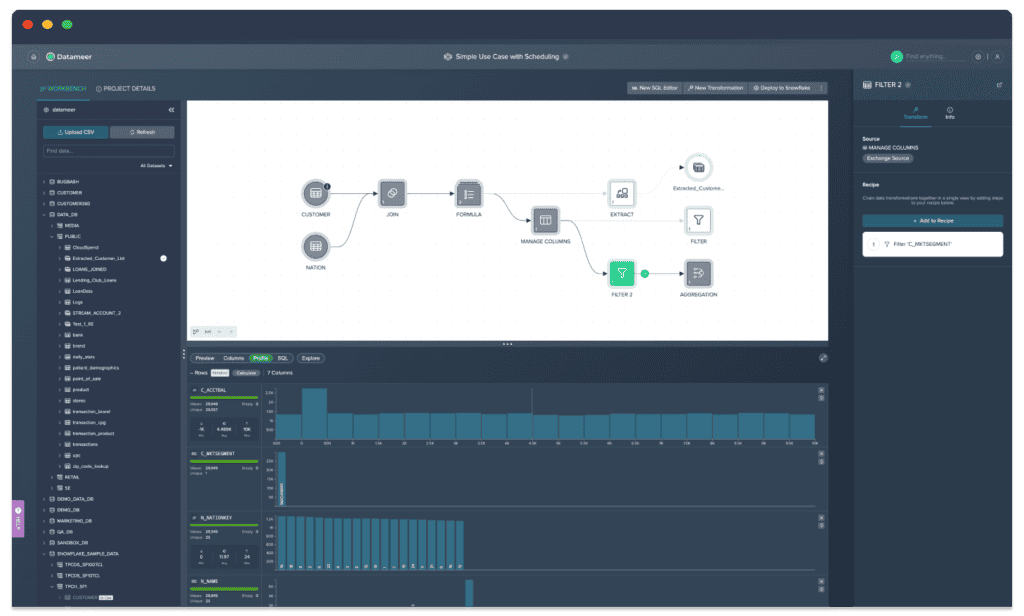Viewport: 1024px width, 616px height.
Task: Open the settings gear in top bar
Action: [x=978, y=57]
